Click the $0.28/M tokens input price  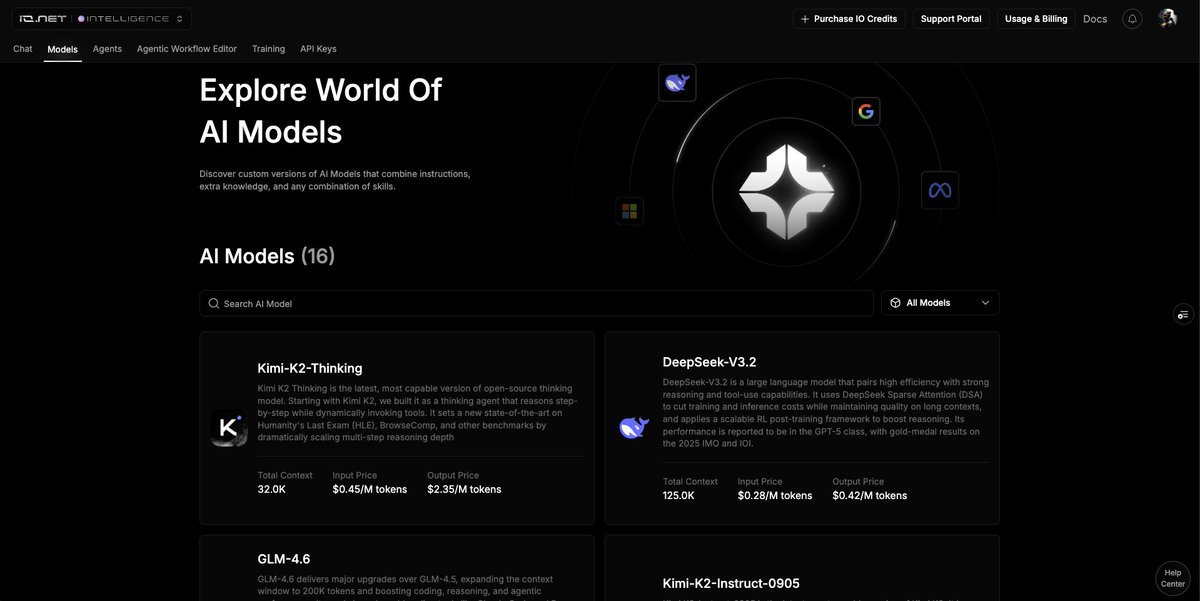coord(775,495)
